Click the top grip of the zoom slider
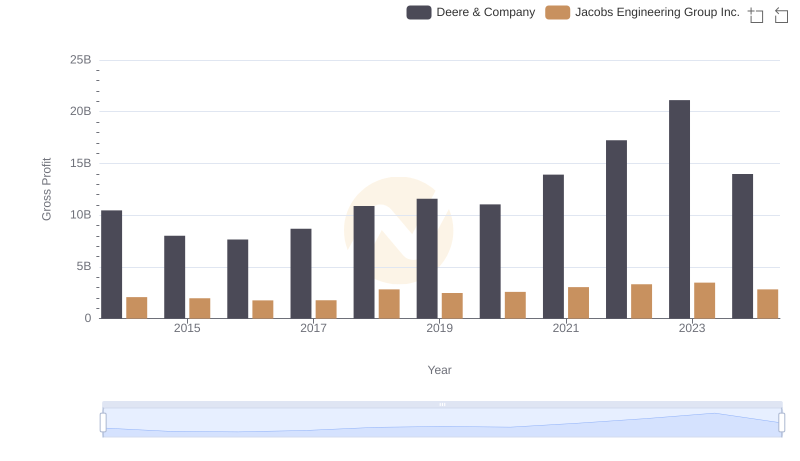The height and width of the screenshot is (461, 800). [x=442, y=404]
